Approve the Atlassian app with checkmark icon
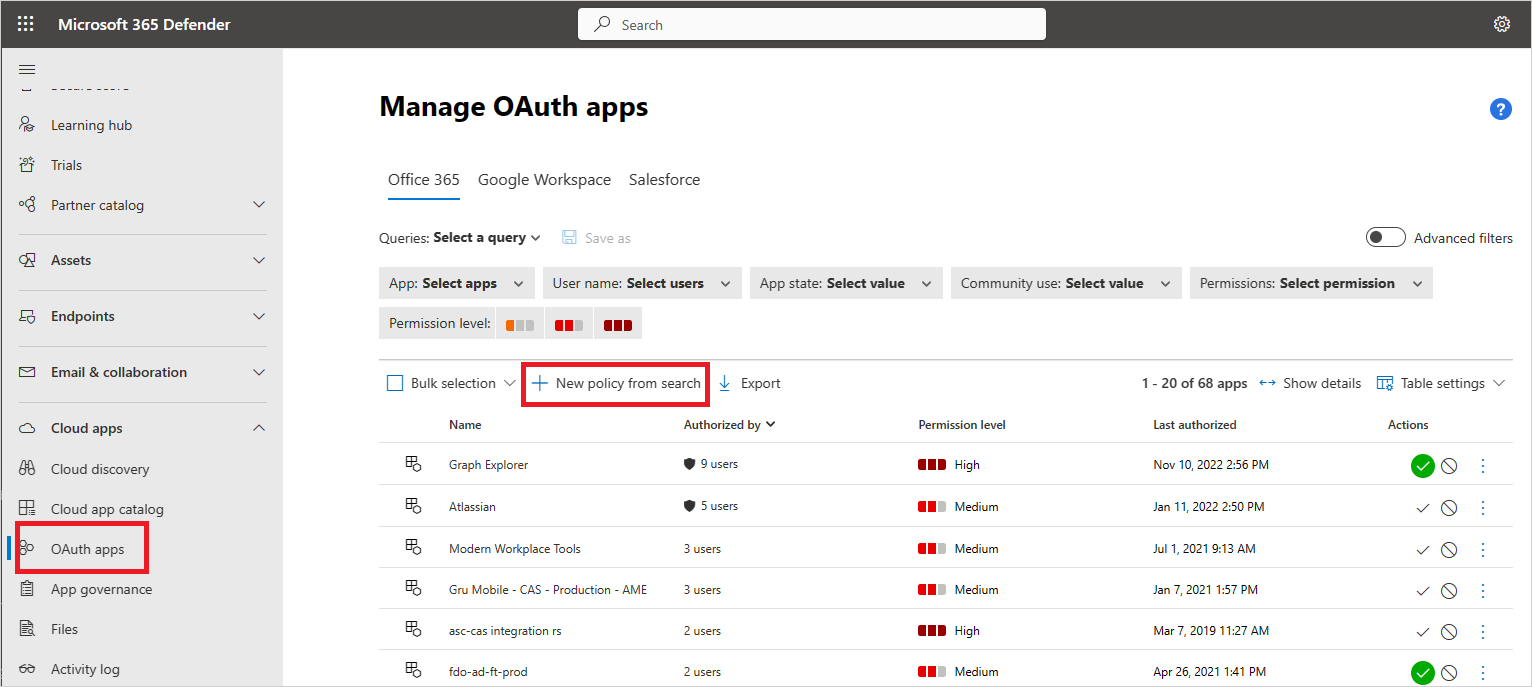This screenshot has height=687, width=1532. point(1422,507)
